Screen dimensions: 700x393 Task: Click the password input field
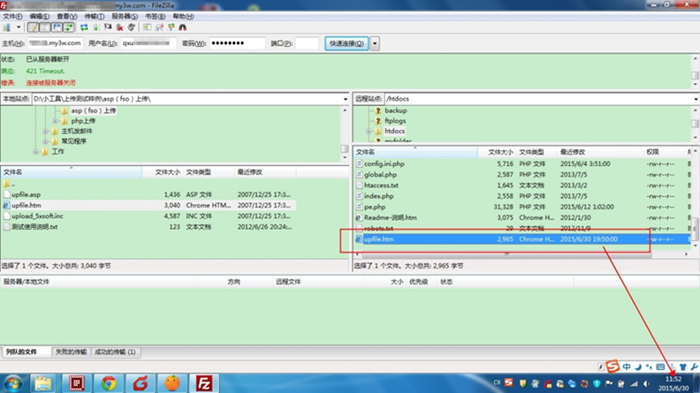click(x=237, y=43)
